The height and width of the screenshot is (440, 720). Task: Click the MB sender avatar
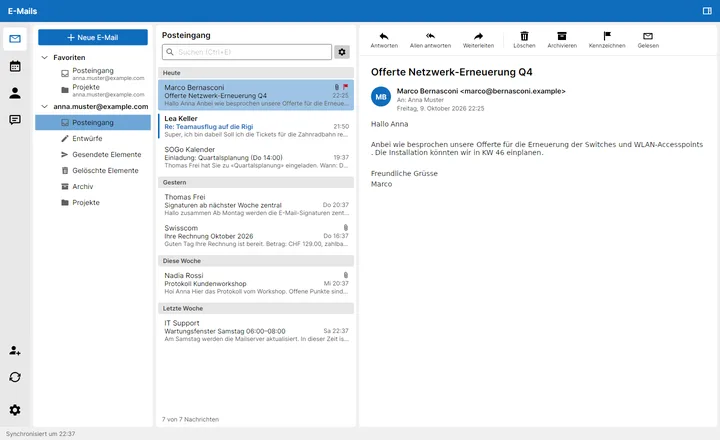[x=381, y=96]
